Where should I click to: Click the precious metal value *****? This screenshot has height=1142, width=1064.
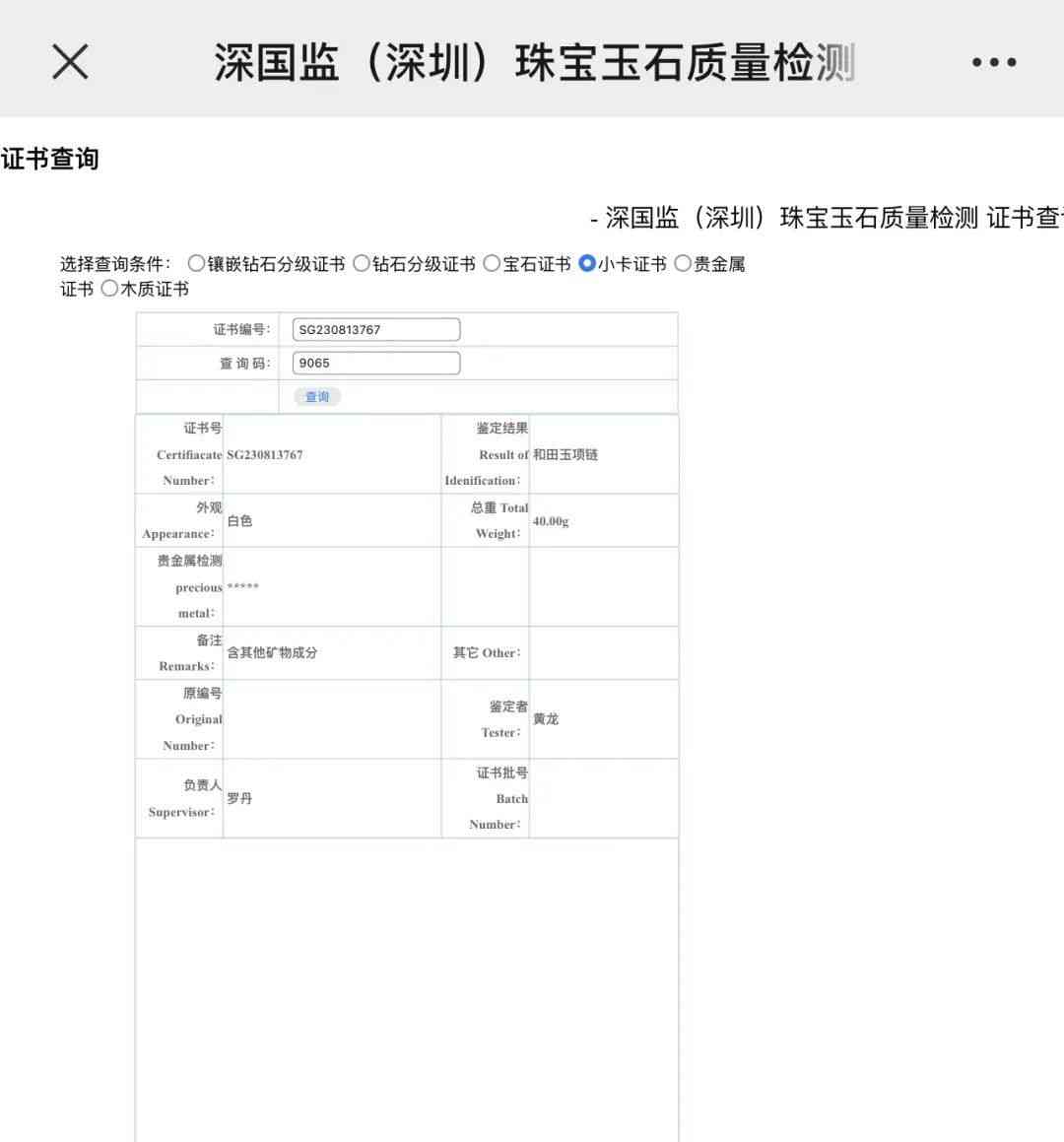(242, 587)
